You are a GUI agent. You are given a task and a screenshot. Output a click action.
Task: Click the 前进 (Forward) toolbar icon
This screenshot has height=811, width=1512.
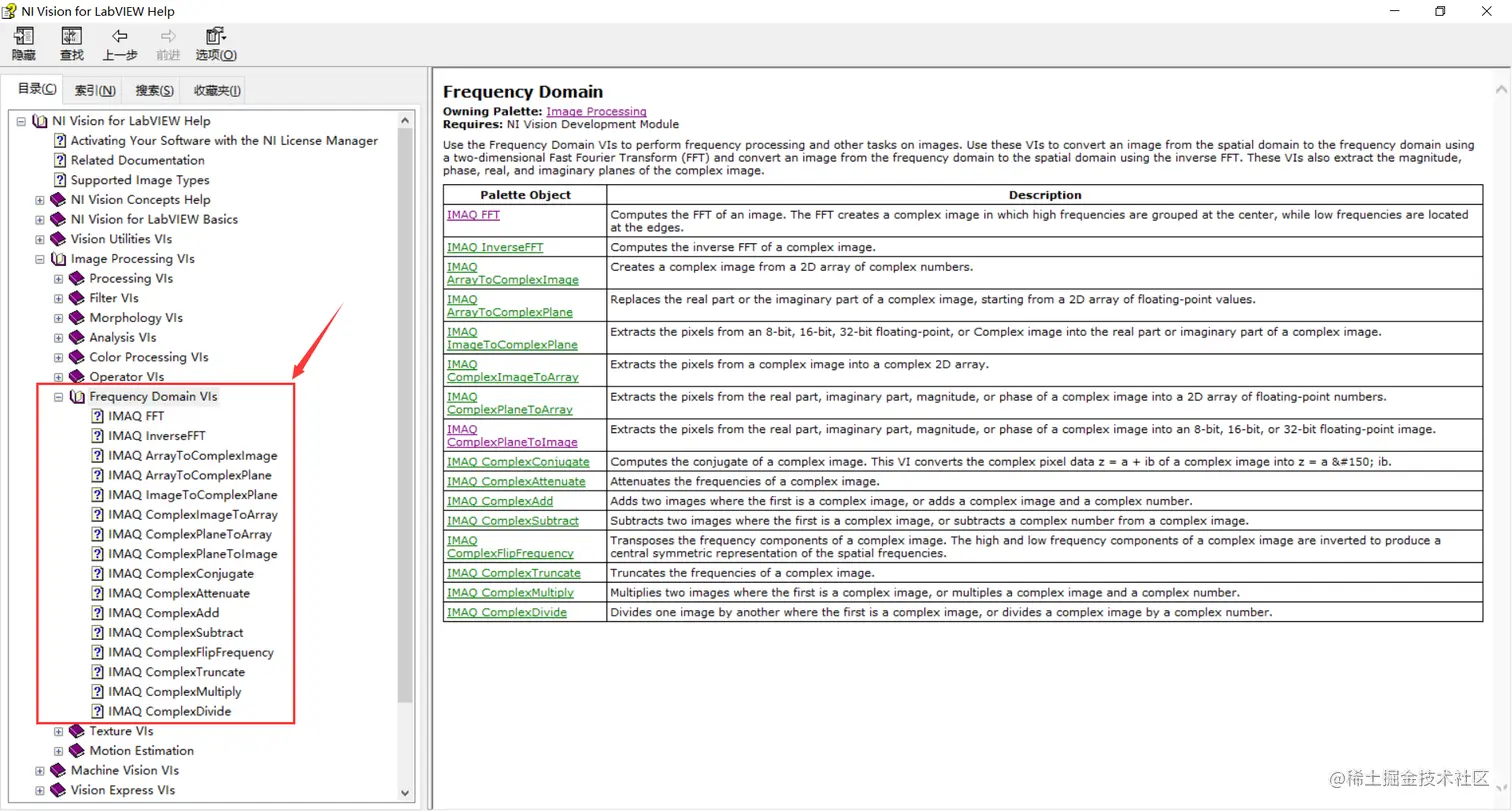(168, 37)
